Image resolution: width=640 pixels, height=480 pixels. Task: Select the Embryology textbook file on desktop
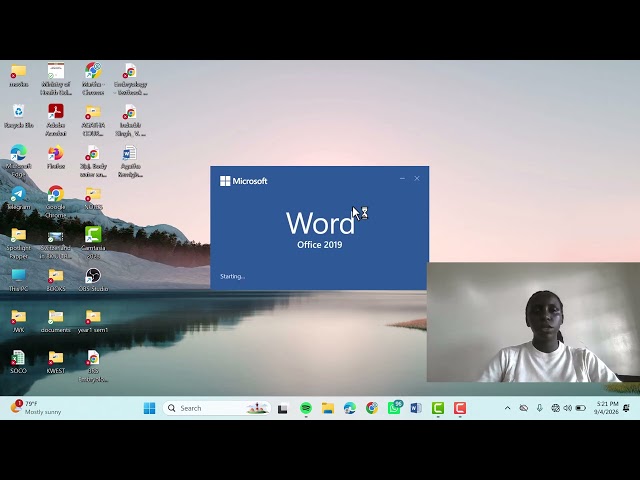pyautogui.click(x=130, y=79)
